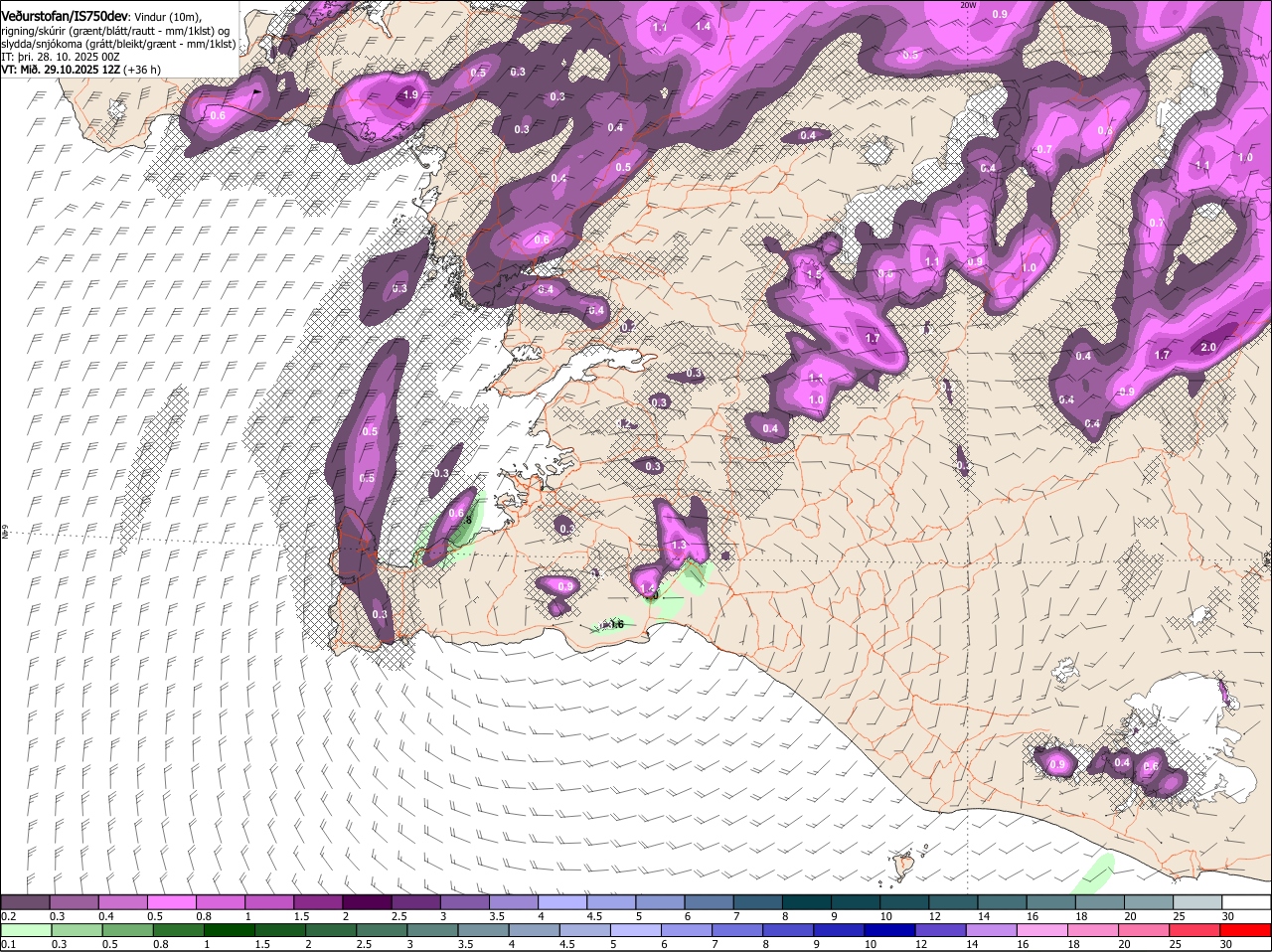Click the upper legend swatch starting at 10

[904, 901]
